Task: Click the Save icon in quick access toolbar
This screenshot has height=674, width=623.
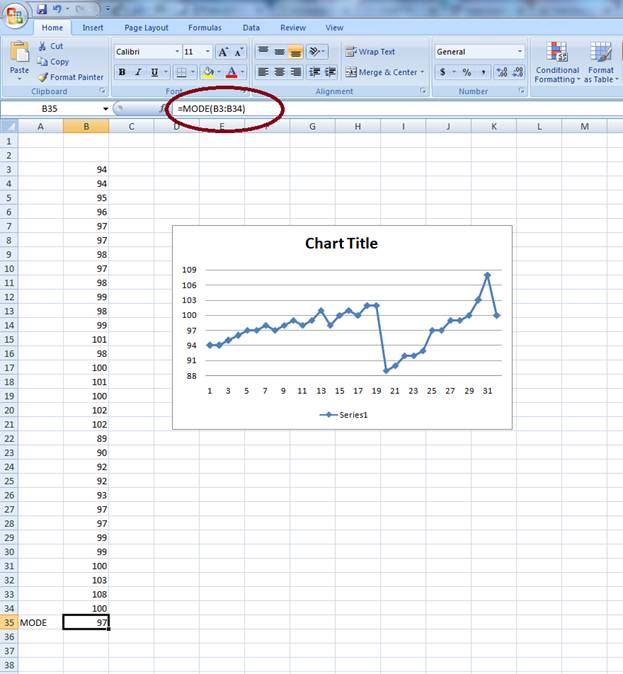Action: click(x=42, y=8)
